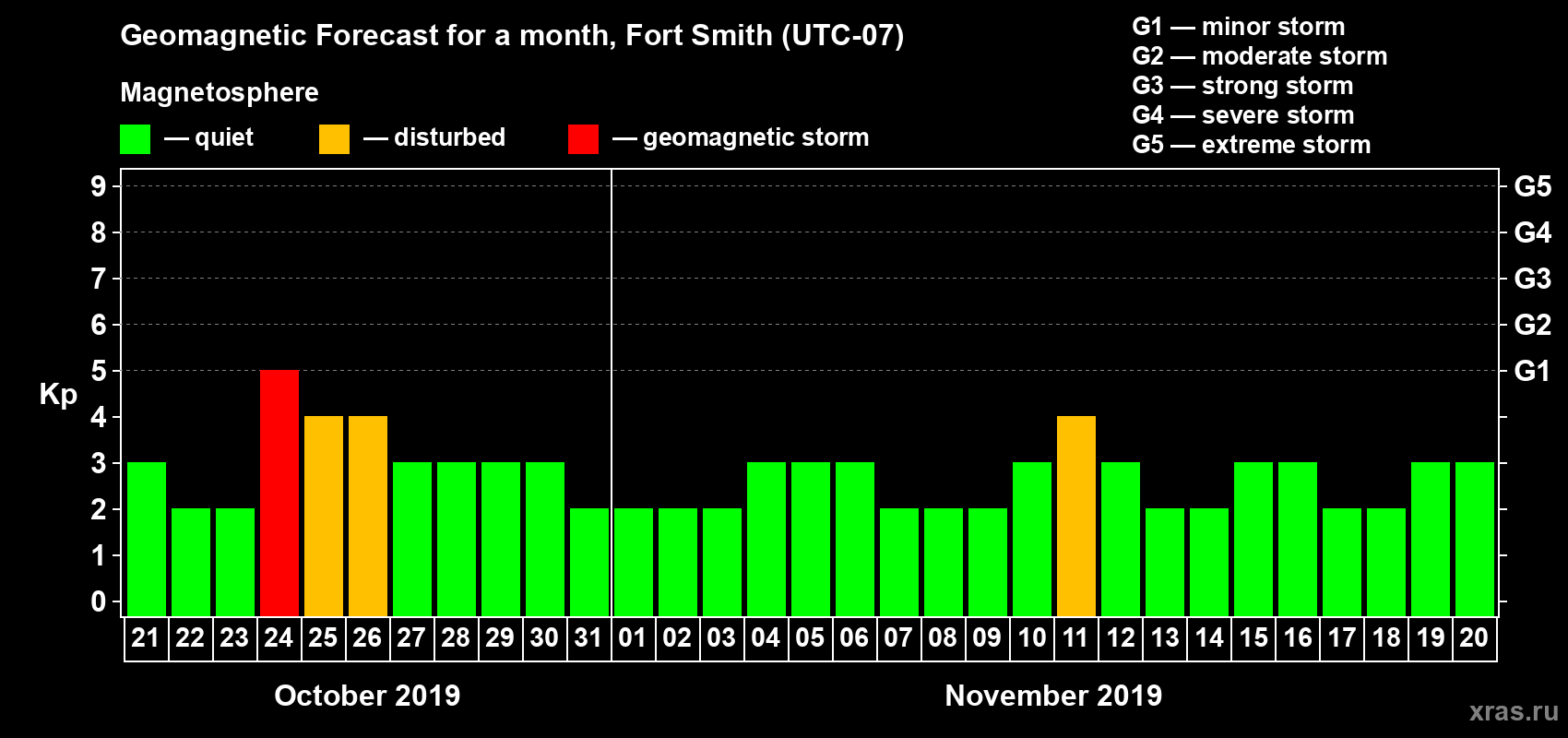The width and height of the screenshot is (1568, 738).
Task: Click the date label 21
Action: pos(146,637)
